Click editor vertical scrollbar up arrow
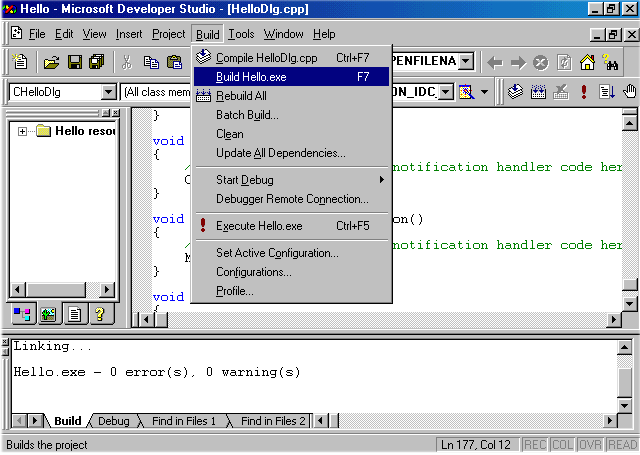Screen dimensions: 640x455 click(629, 123)
